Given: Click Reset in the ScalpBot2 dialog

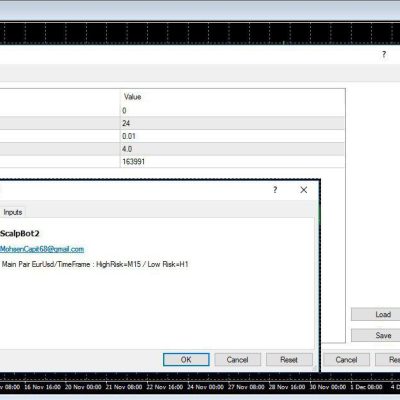Looking at the screenshot, I should (x=289, y=360).
